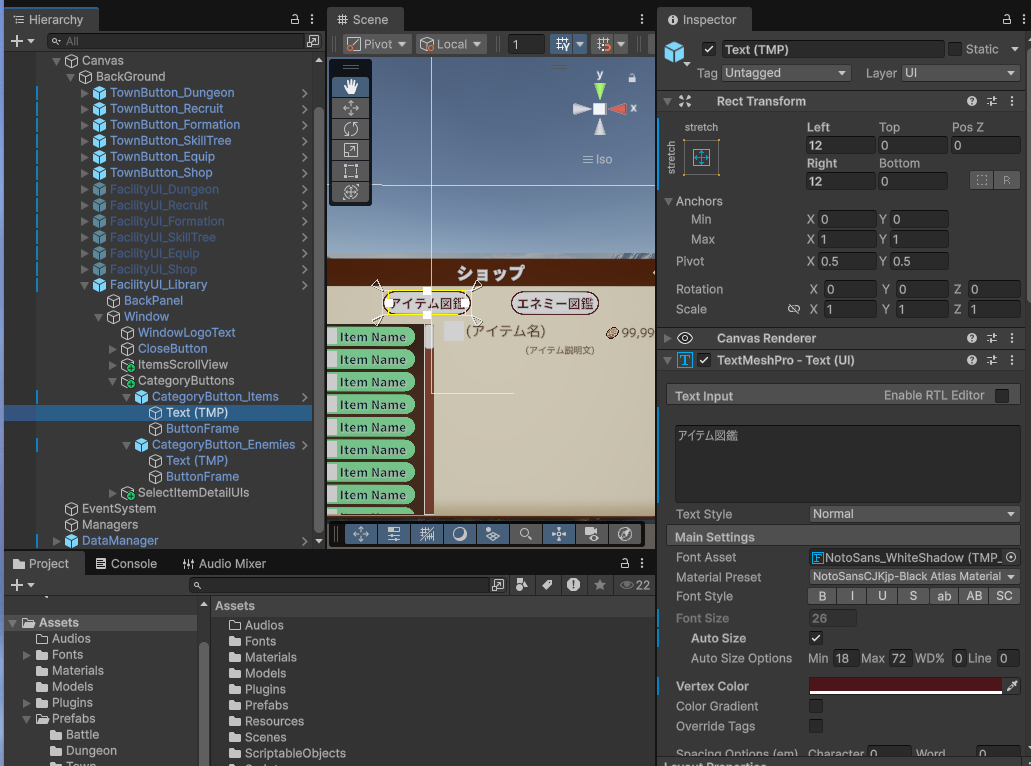
Task: Collapse the CategoryButton_Items tree node
Action: click(127, 397)
